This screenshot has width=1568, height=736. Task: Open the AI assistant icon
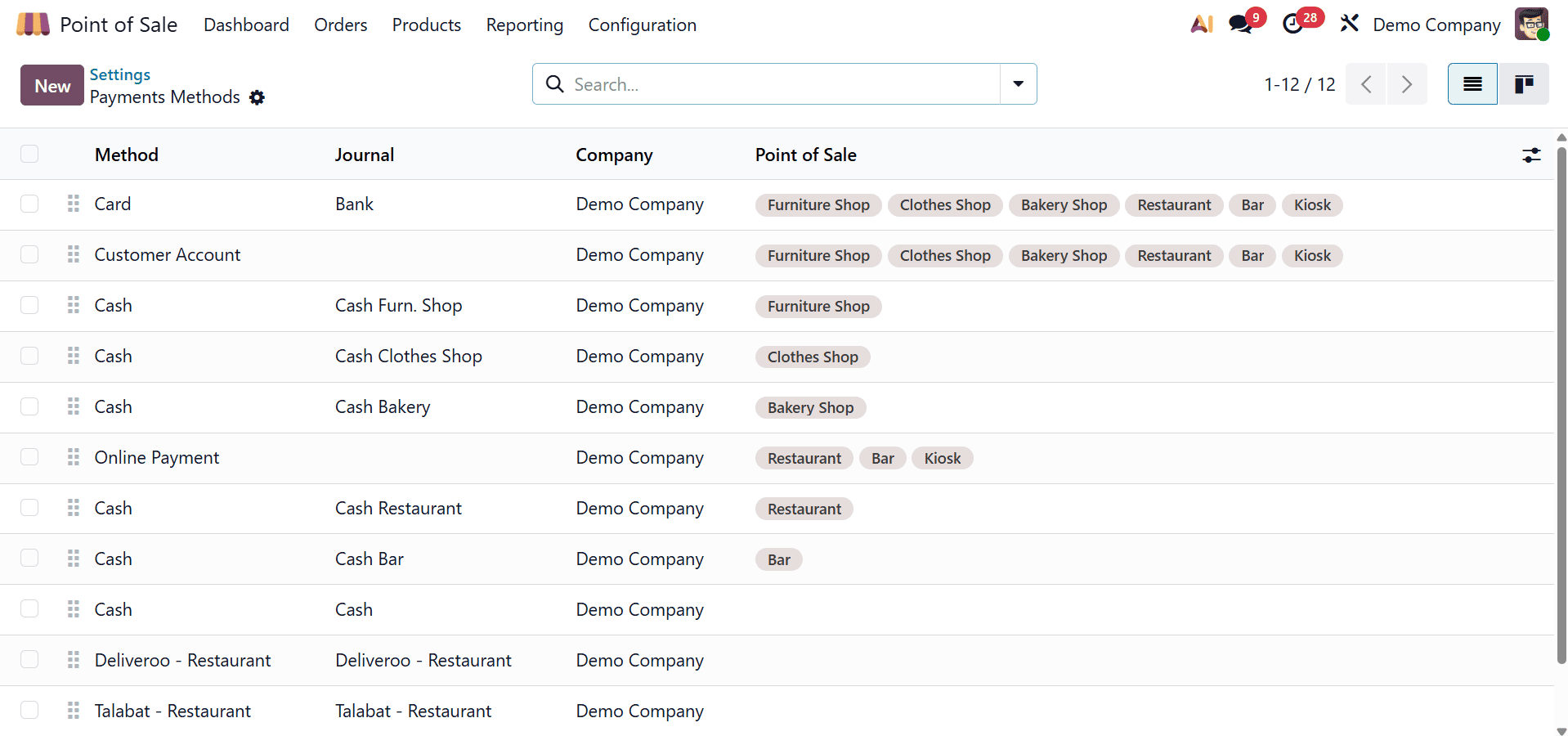click(x=1200, y=24)
